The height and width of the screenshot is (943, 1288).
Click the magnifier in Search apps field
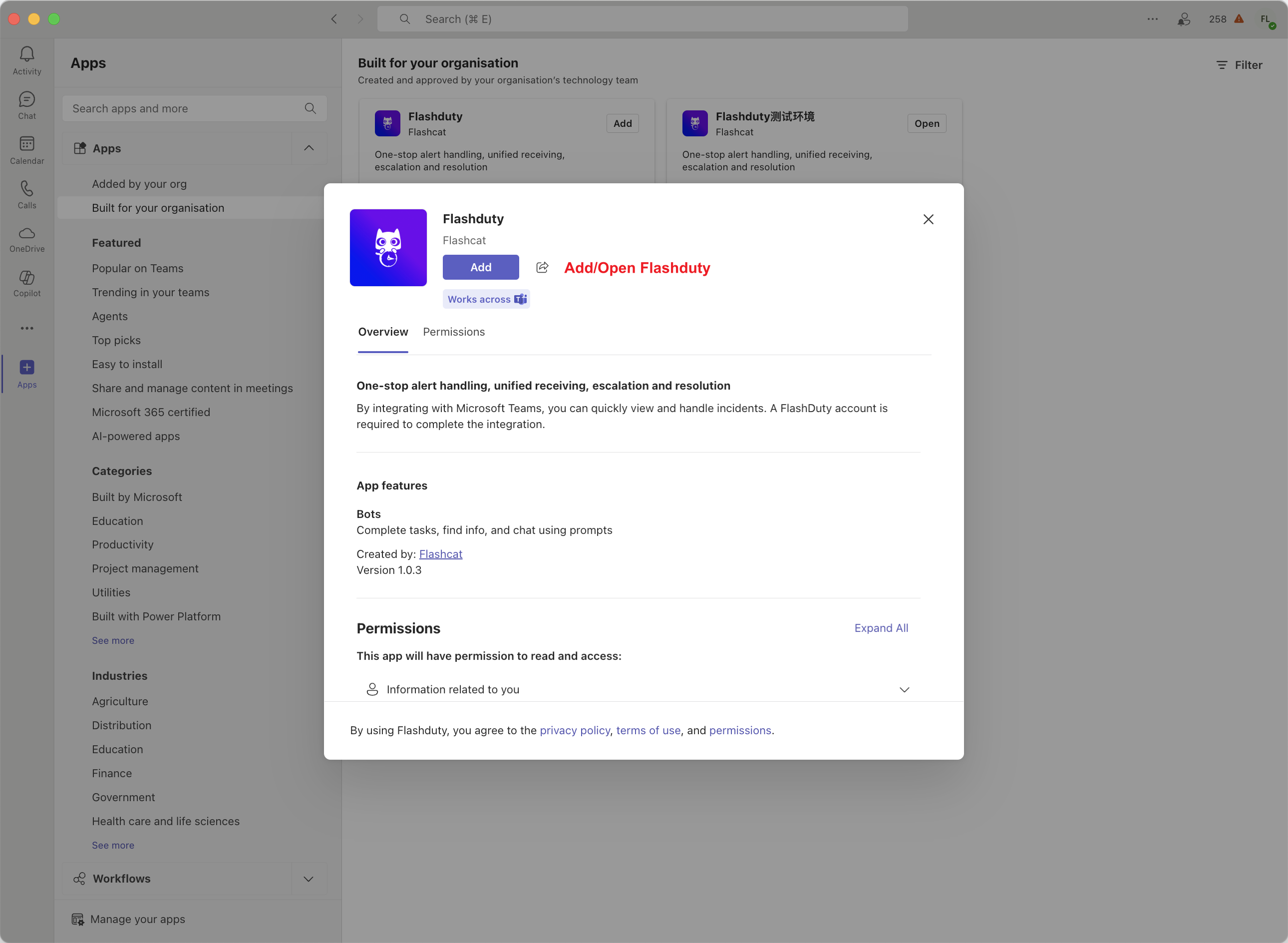click(x=311, y=108)
